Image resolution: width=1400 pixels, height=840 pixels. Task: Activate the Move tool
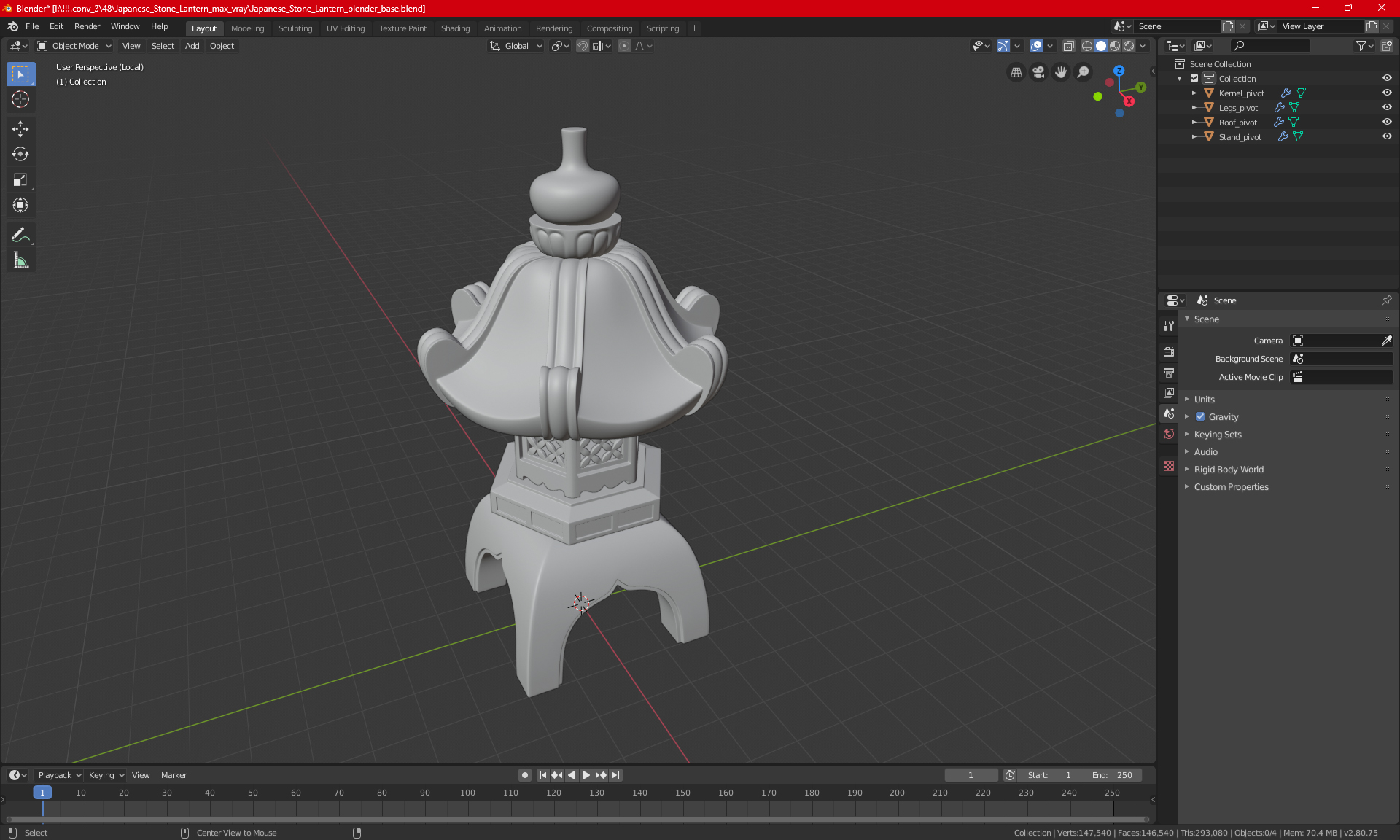tap(20, 129)
